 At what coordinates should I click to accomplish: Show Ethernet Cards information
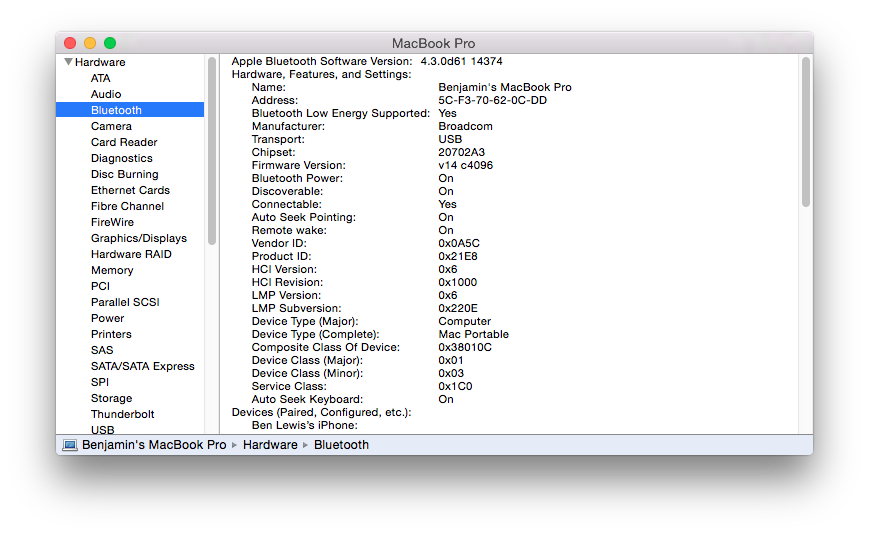point(130,190)
